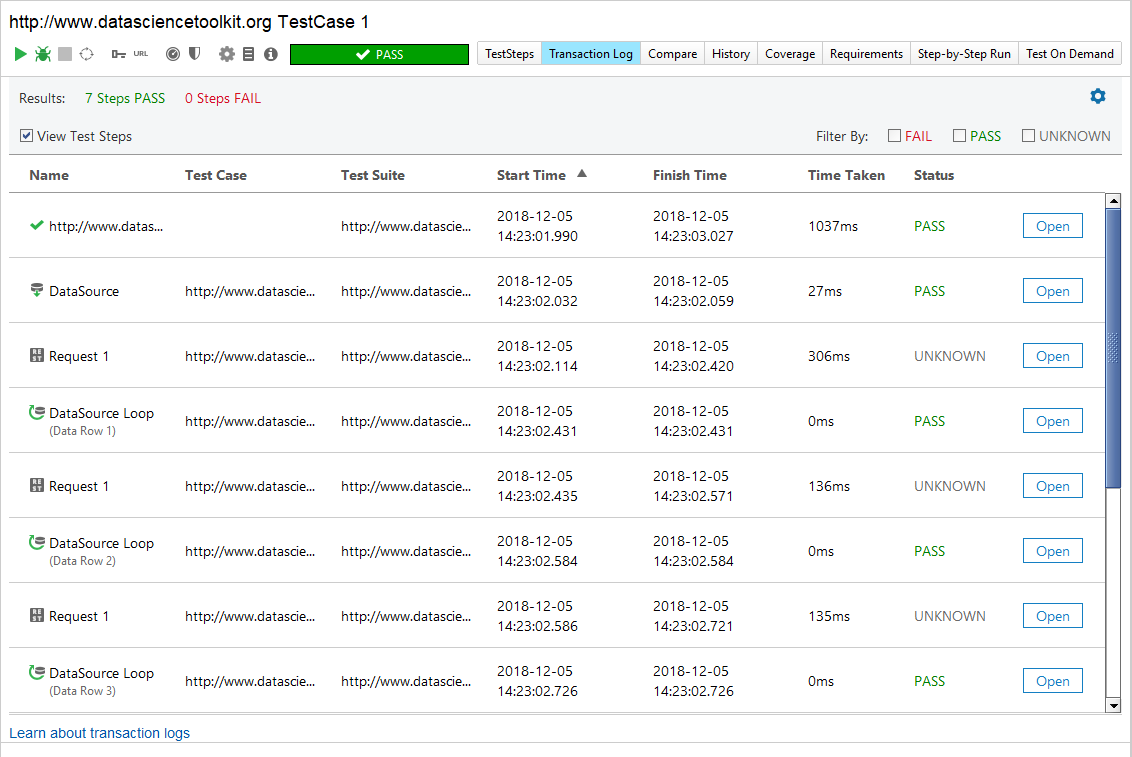Click the vertical scrollbar thumb
Screen dimensions: 1132x757
click(1113, 349)
